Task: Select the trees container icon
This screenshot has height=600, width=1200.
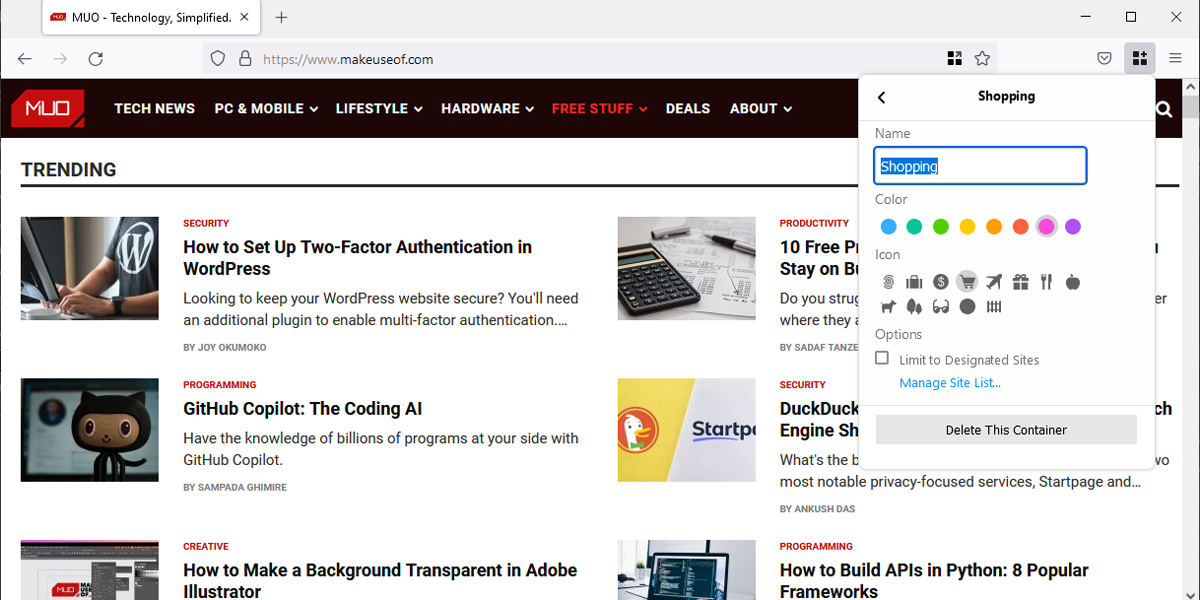Action: pos(914,307)
